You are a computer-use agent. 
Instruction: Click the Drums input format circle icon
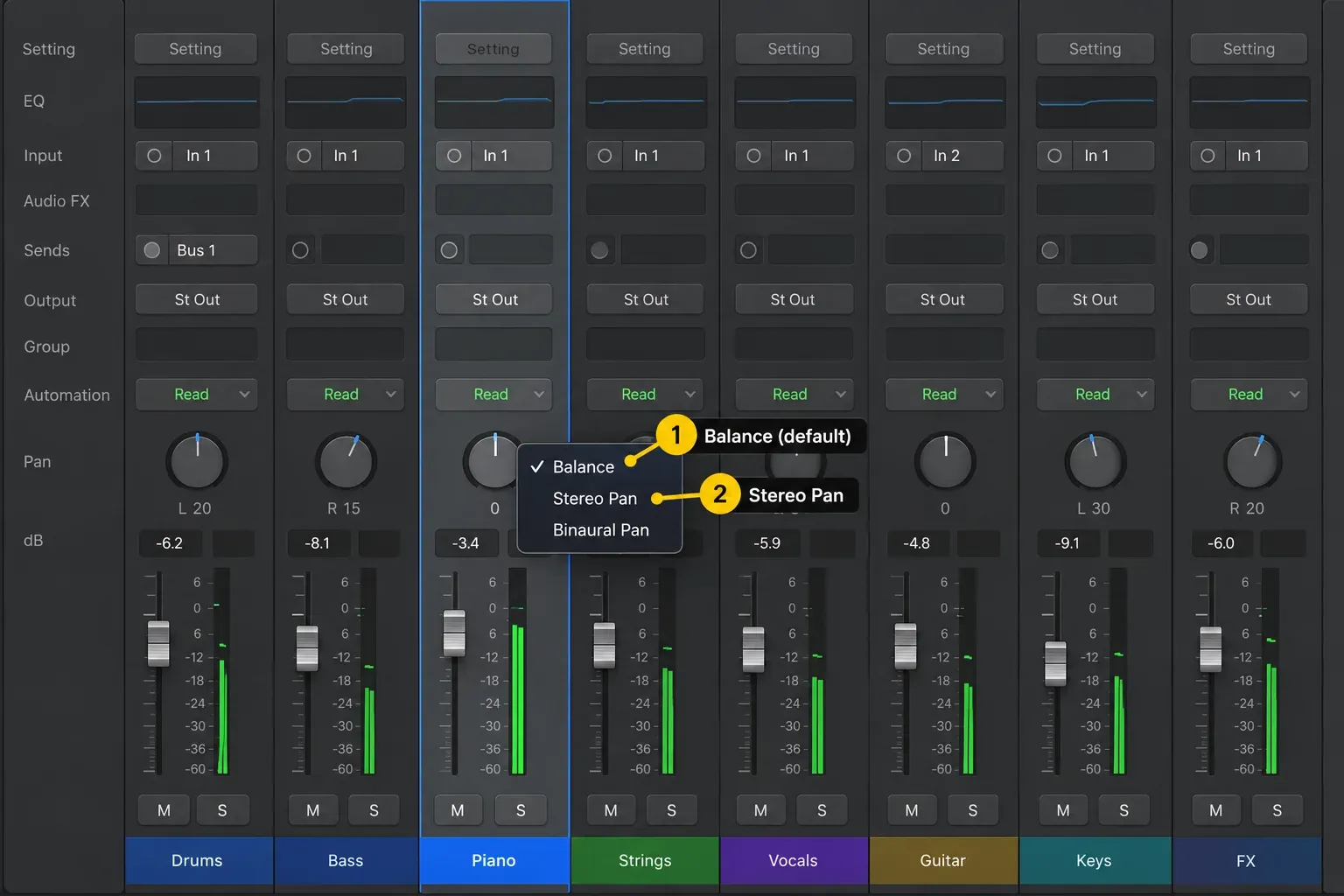point(154,156)
